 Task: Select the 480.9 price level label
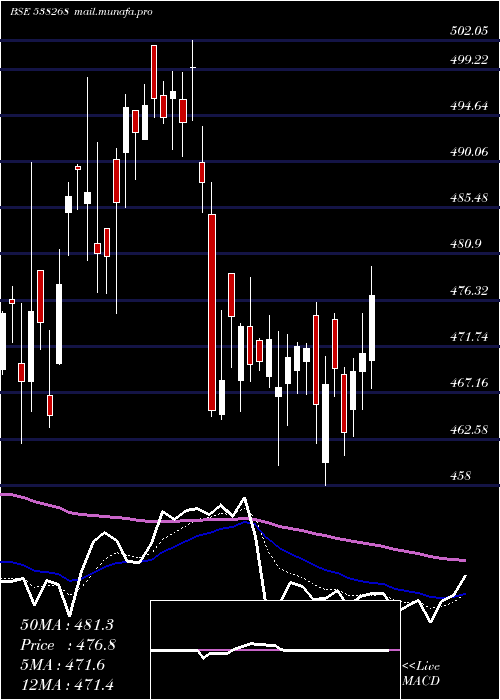point(465,244)
